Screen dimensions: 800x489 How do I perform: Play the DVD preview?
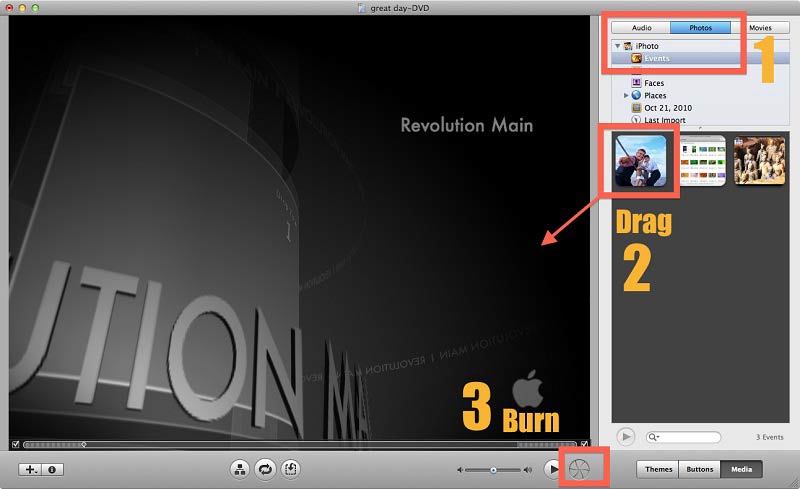(x=552, y=468)
